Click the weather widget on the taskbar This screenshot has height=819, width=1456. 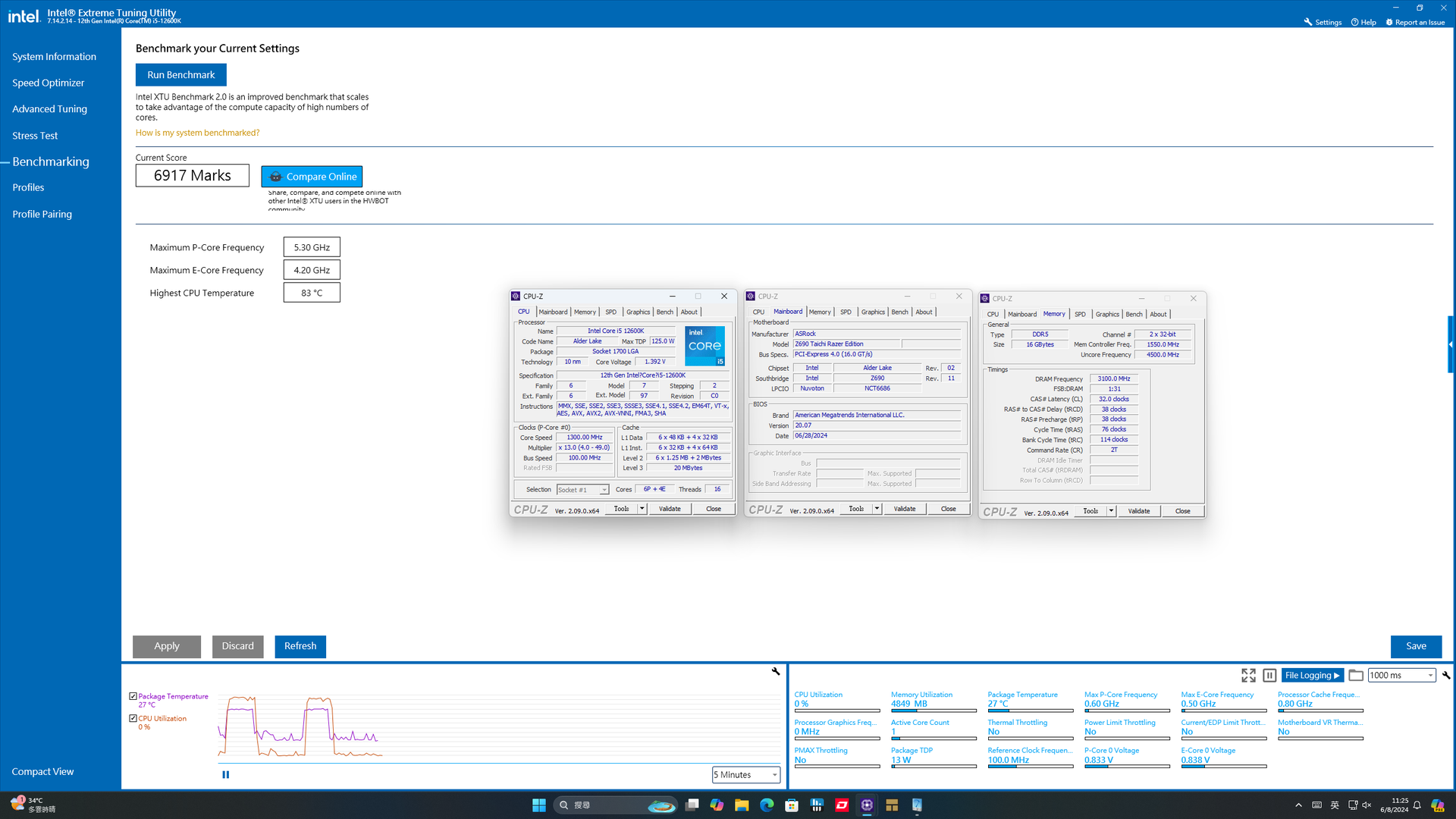[x=33, y=805]
